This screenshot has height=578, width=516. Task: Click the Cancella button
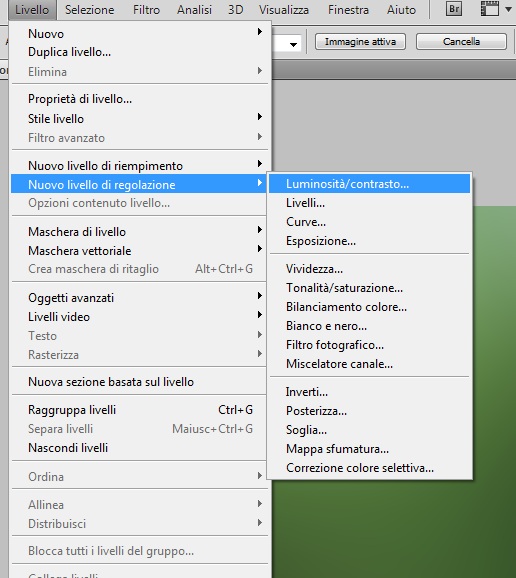[461, 42]
